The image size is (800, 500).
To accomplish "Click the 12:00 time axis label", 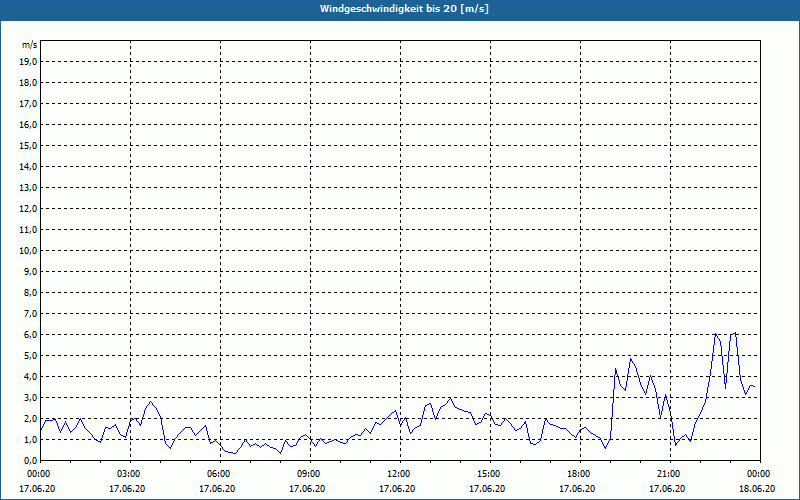I will tap(401, 474).
